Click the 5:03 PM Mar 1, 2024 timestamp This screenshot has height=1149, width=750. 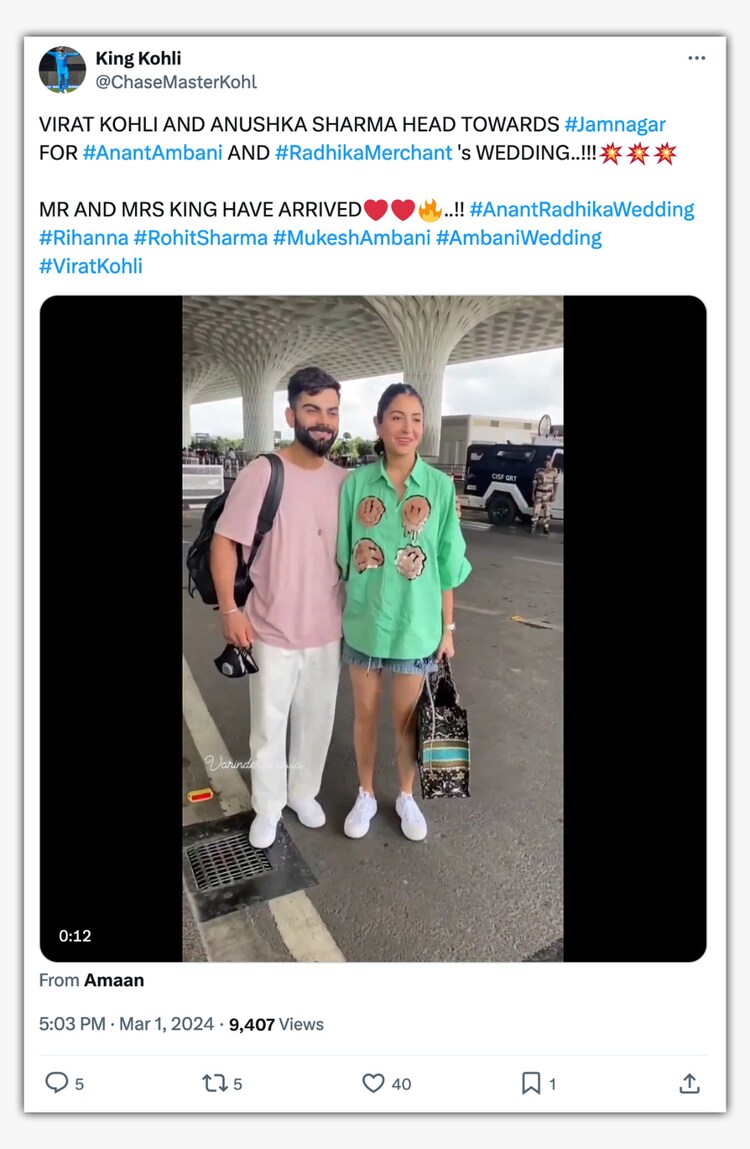(126, 1024)
